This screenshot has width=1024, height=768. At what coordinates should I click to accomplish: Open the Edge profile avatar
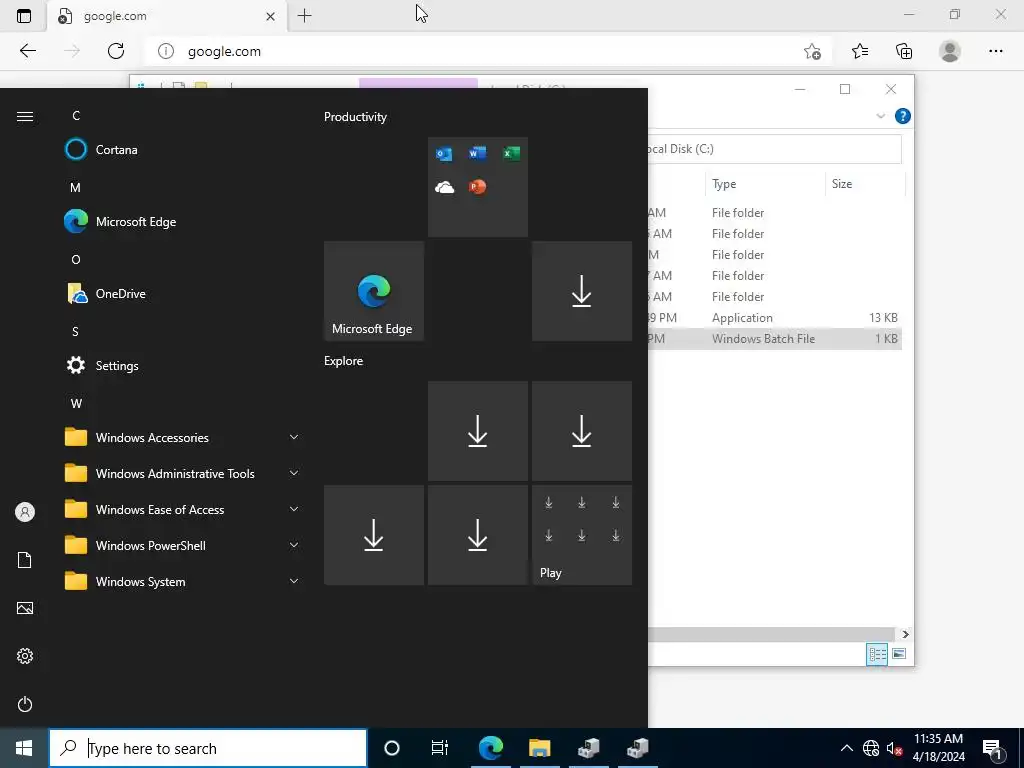tap(950, 51)
